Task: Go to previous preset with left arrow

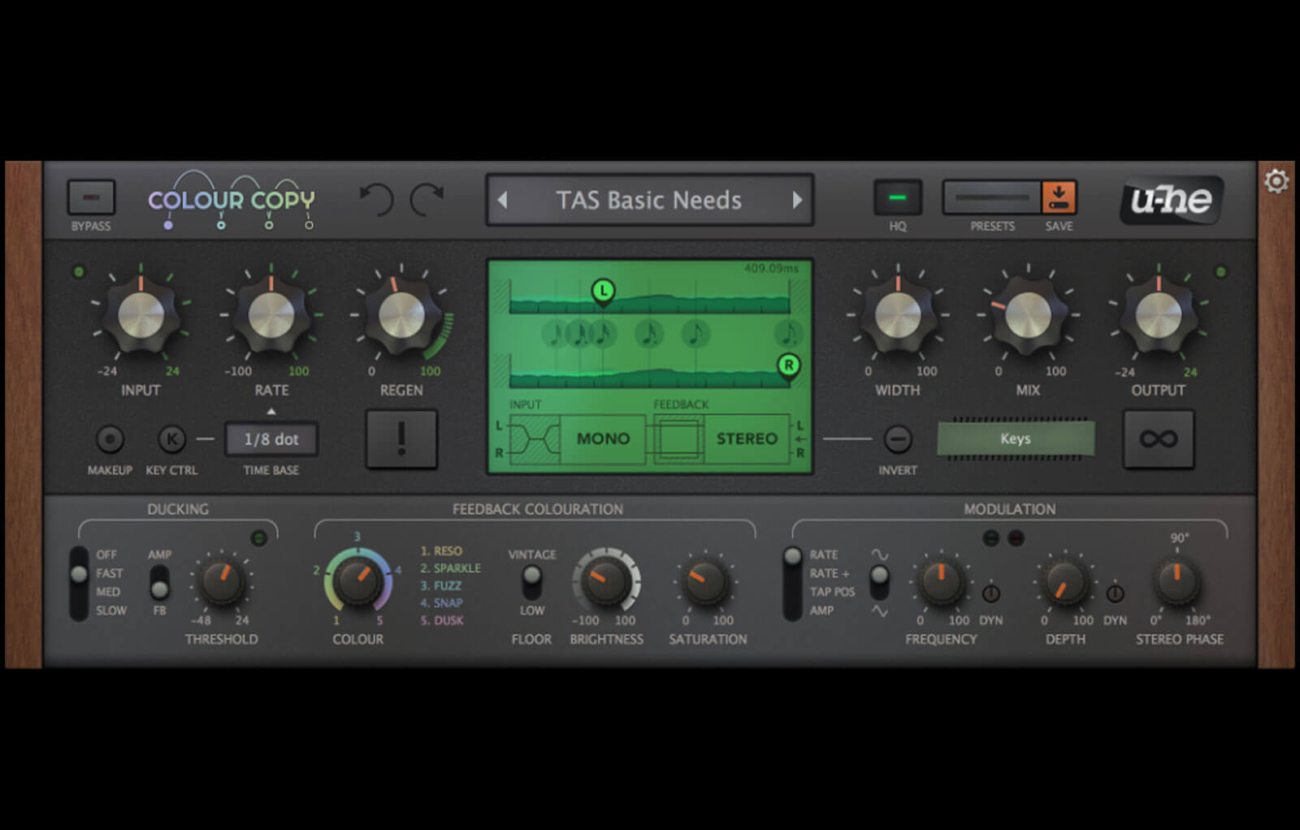Action: 502,200
